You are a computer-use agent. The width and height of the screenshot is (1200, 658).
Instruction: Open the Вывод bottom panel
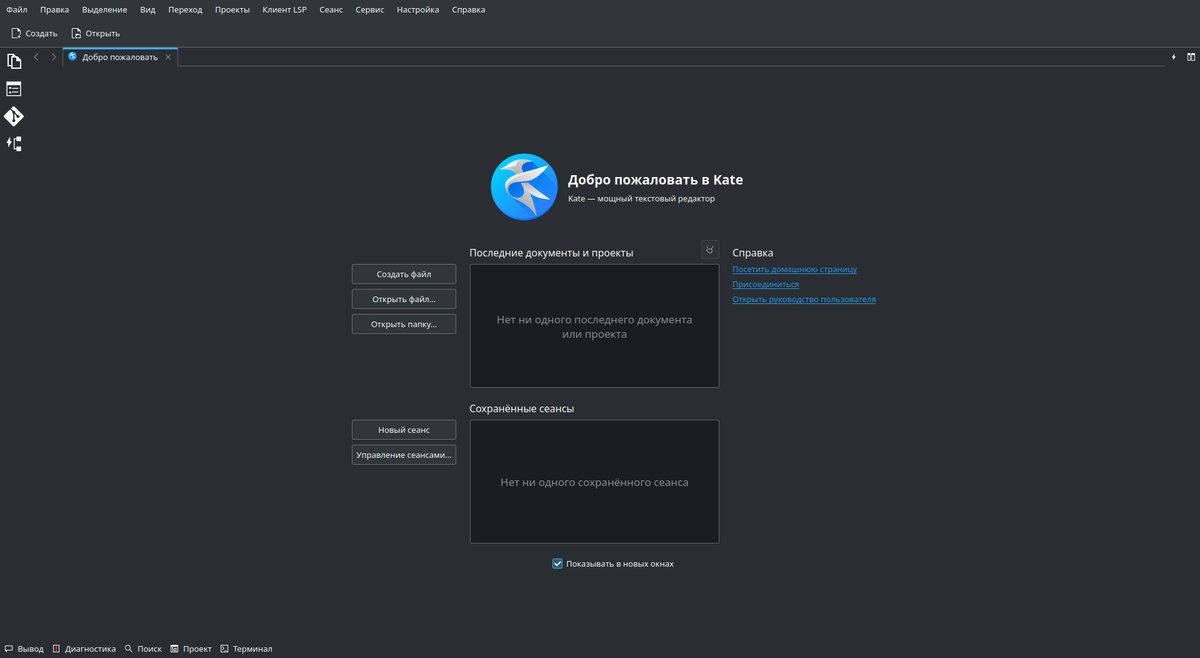click(x=24, y=649)
